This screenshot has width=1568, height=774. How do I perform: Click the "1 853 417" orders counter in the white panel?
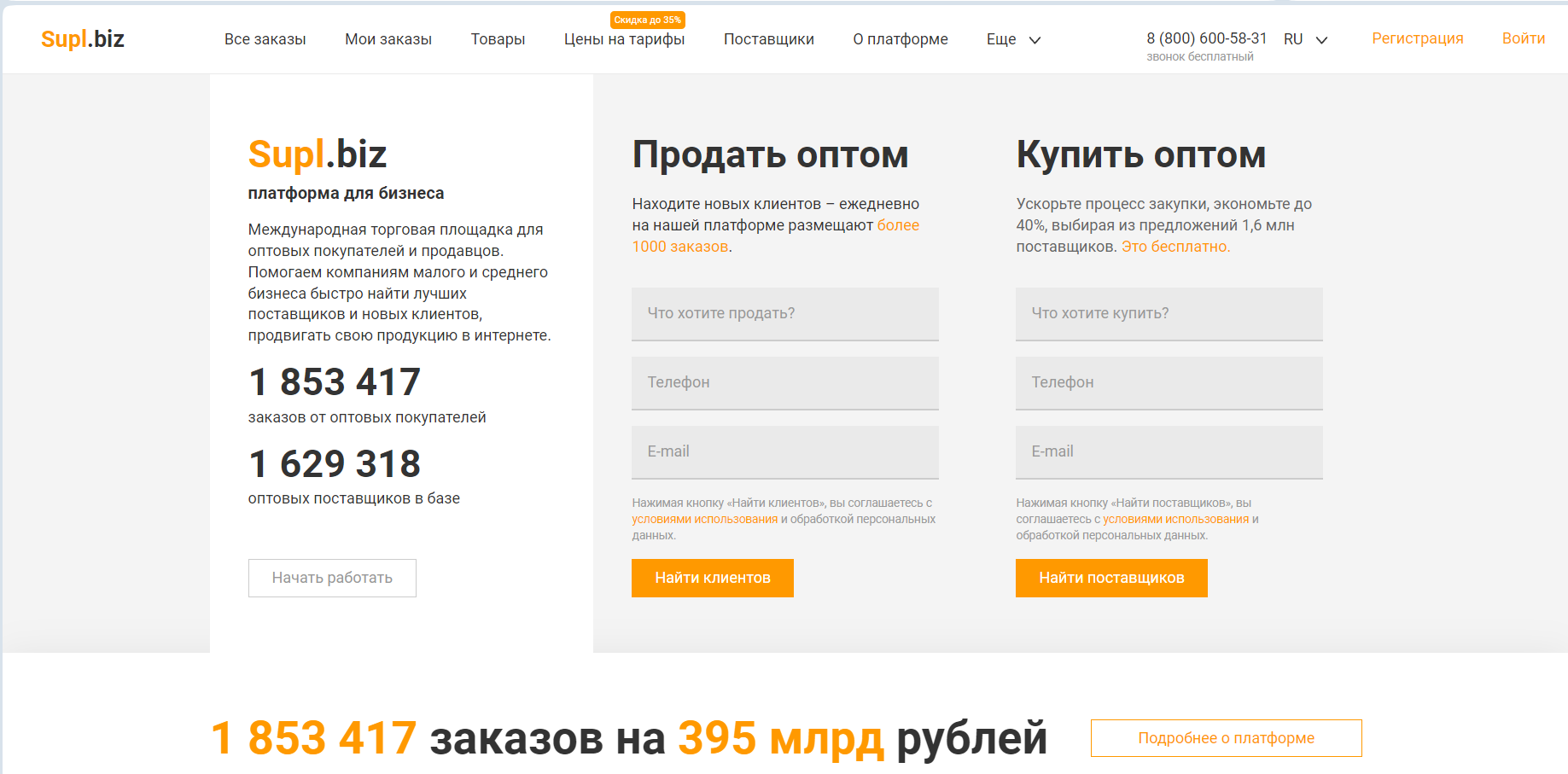(x=335, y=381)
